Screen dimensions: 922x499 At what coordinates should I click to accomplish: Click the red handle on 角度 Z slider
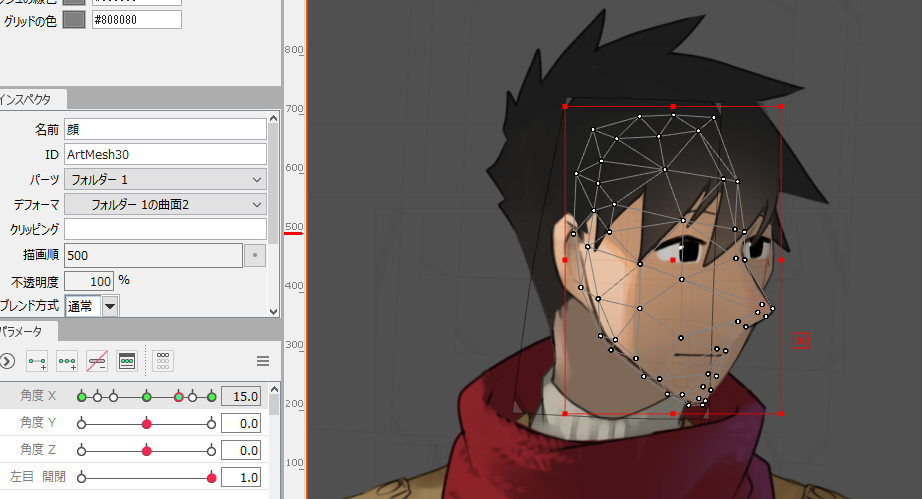click(x=147, y=451)
